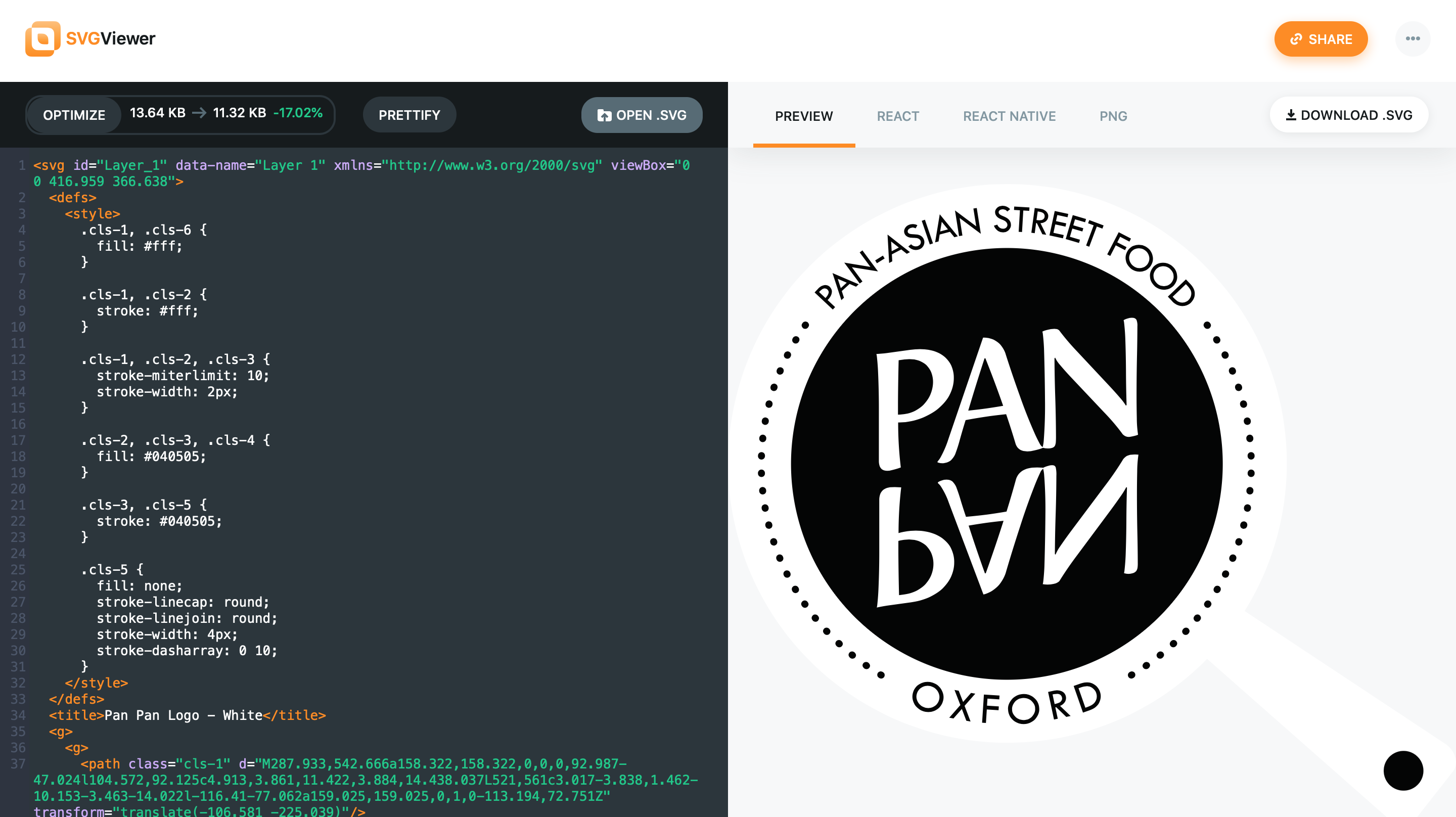Click the </defs> closing tag

coord(77,699)
